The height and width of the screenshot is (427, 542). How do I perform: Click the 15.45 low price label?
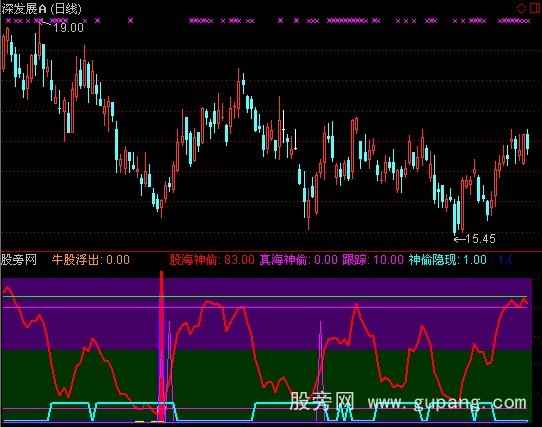point(480,239)
